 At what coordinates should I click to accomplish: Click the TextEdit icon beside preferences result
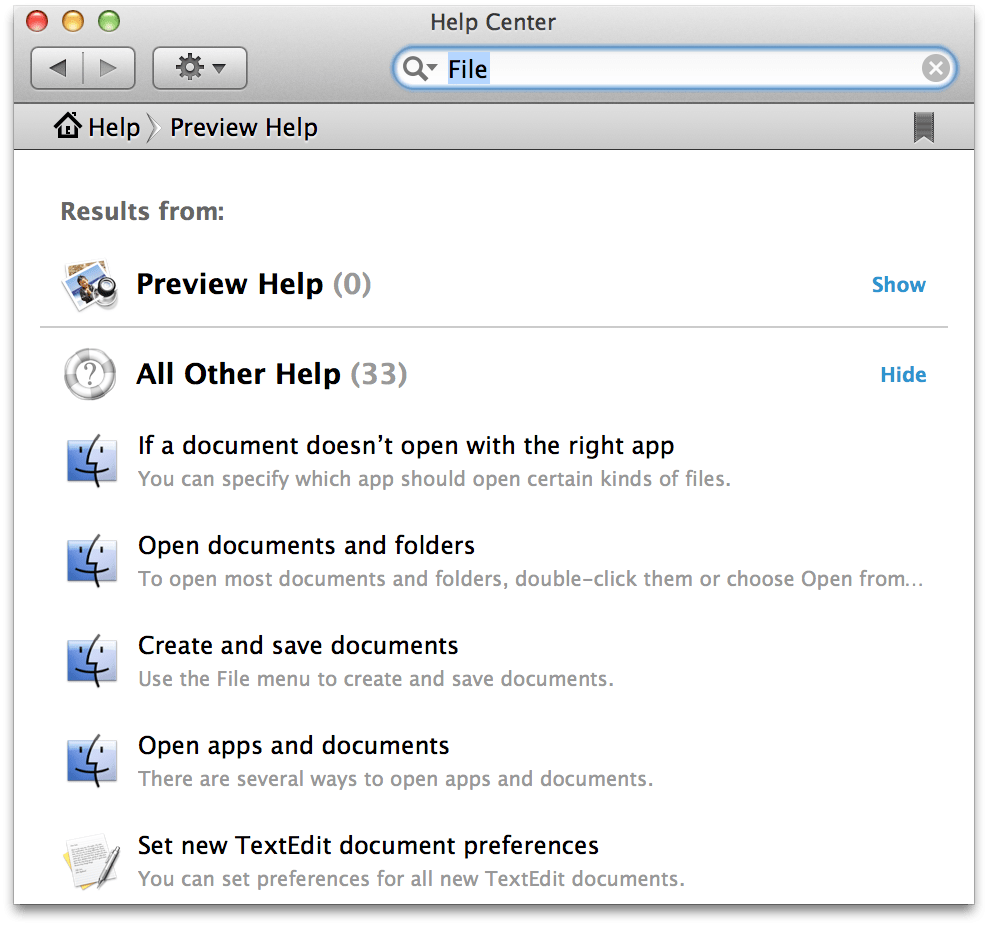92,861
